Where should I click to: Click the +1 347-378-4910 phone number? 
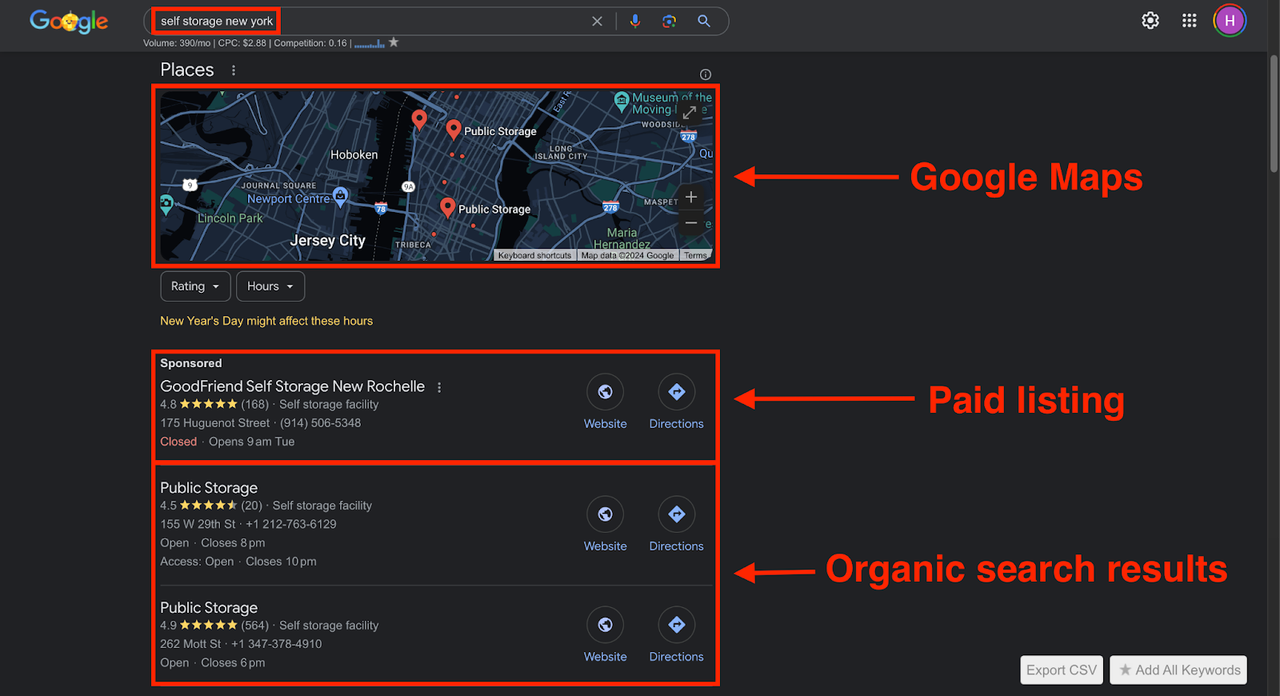tap(276, 644)
